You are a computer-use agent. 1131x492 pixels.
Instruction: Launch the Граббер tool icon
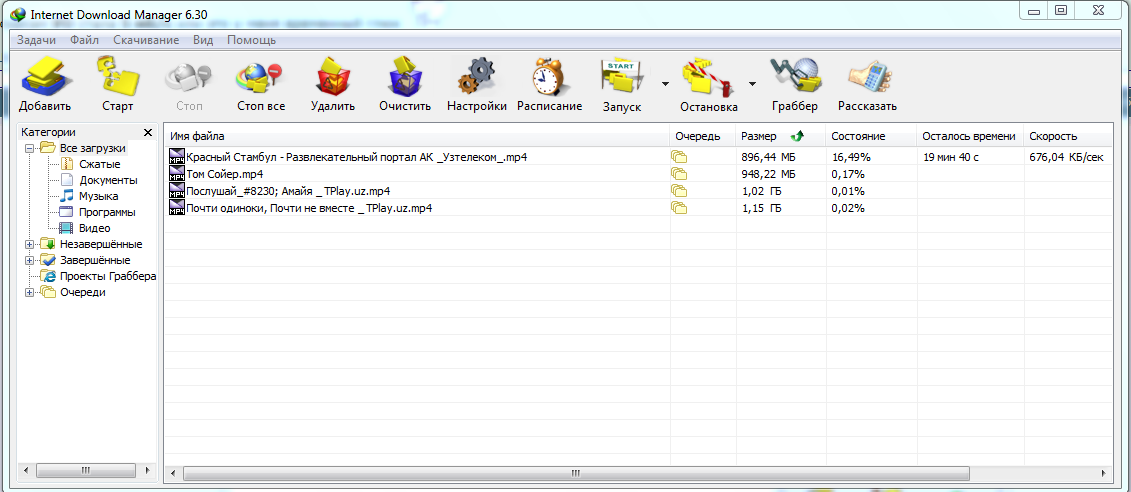tap(794, 77)
